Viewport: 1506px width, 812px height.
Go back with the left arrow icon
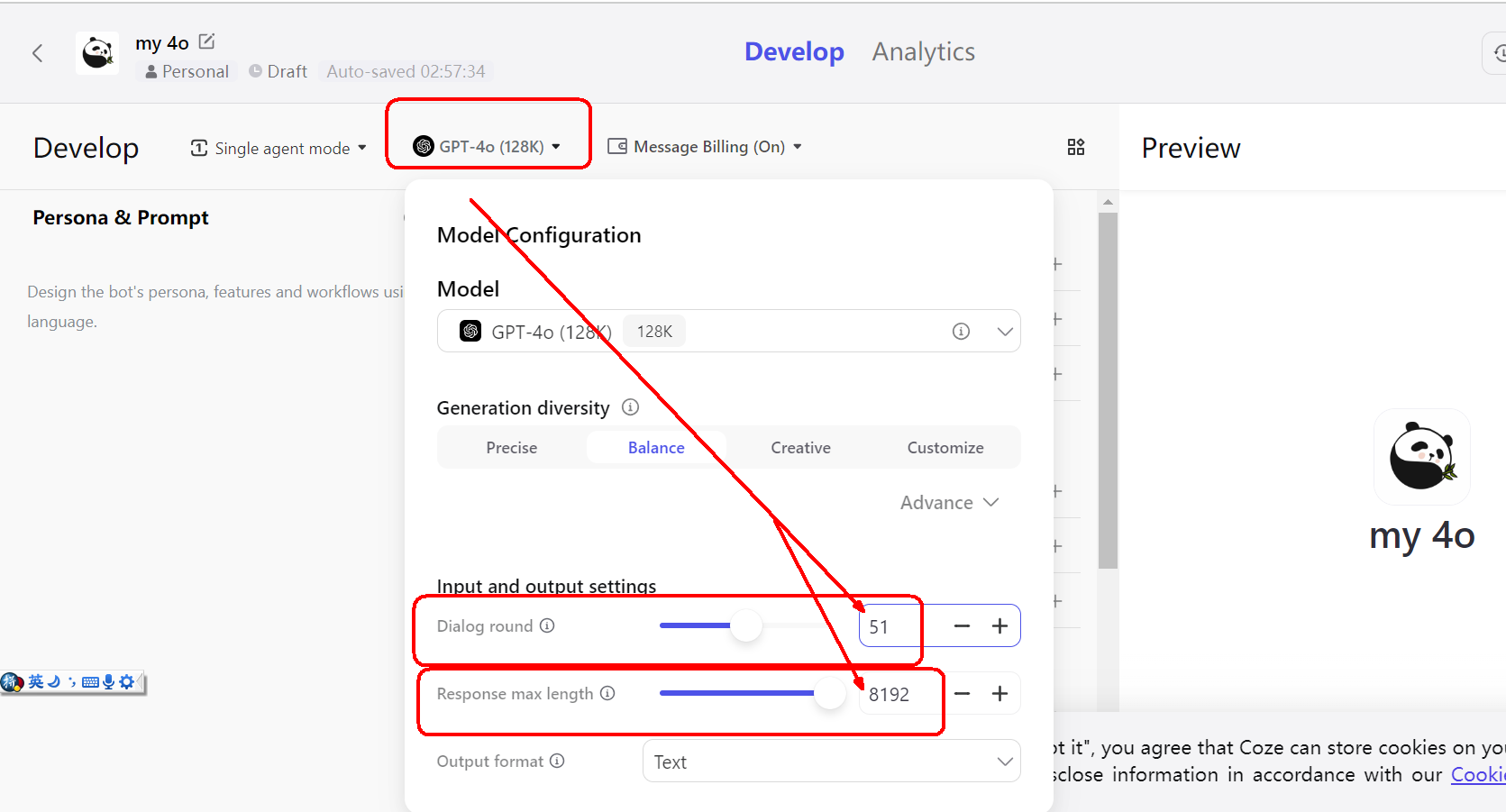[37, 53]
